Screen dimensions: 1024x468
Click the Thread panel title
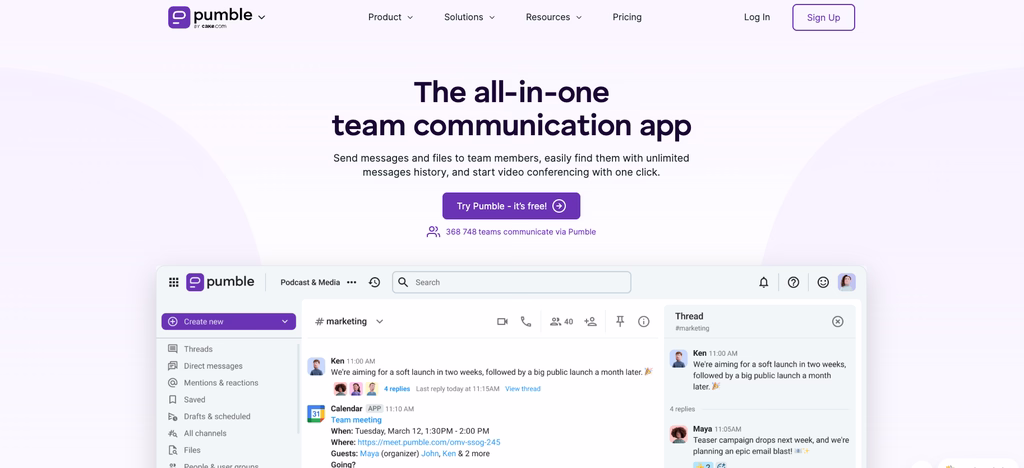tap(689, 317)
